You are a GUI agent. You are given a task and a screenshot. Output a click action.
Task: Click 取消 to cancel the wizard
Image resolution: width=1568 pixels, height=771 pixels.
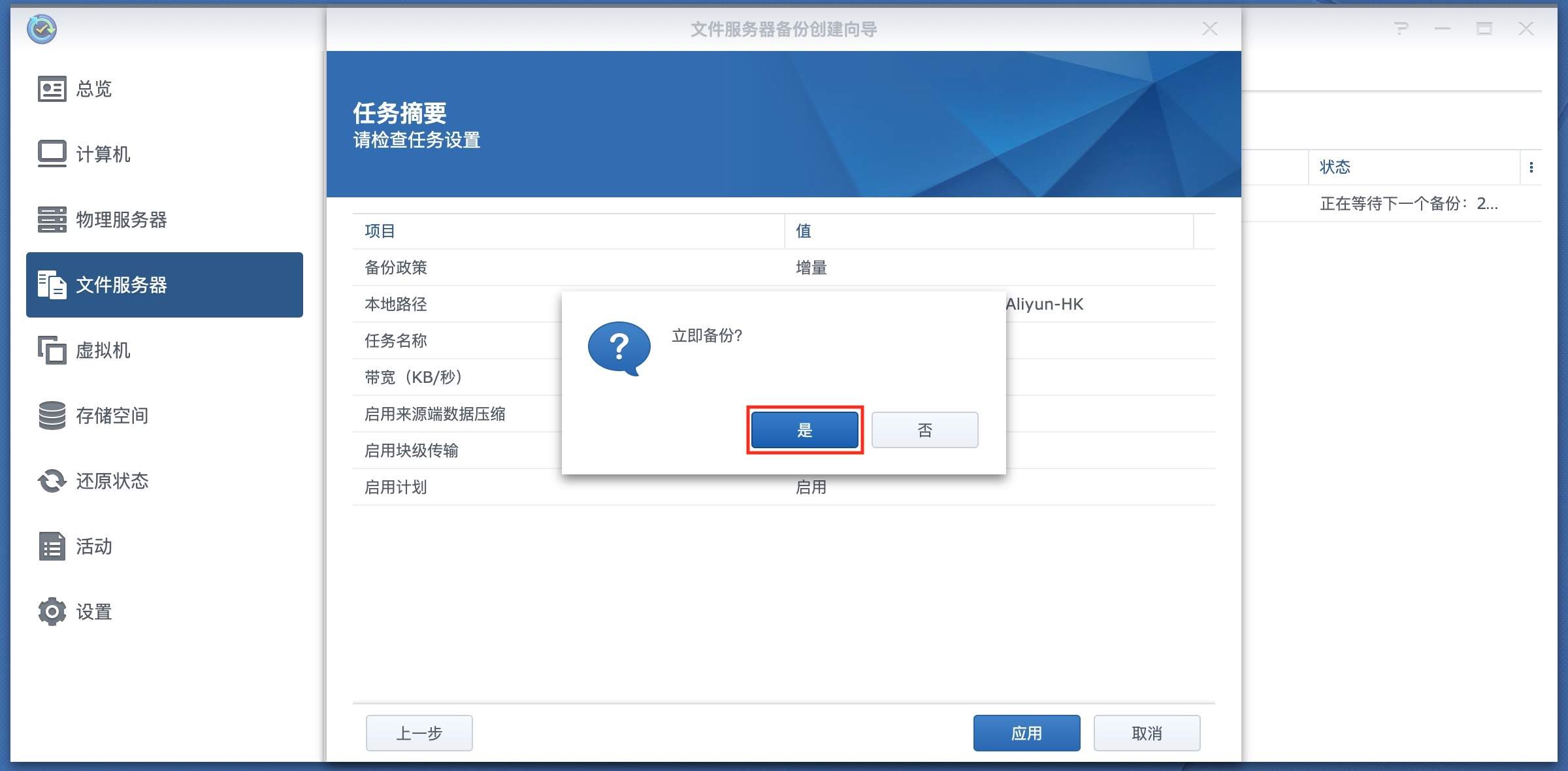point(1147,733)
